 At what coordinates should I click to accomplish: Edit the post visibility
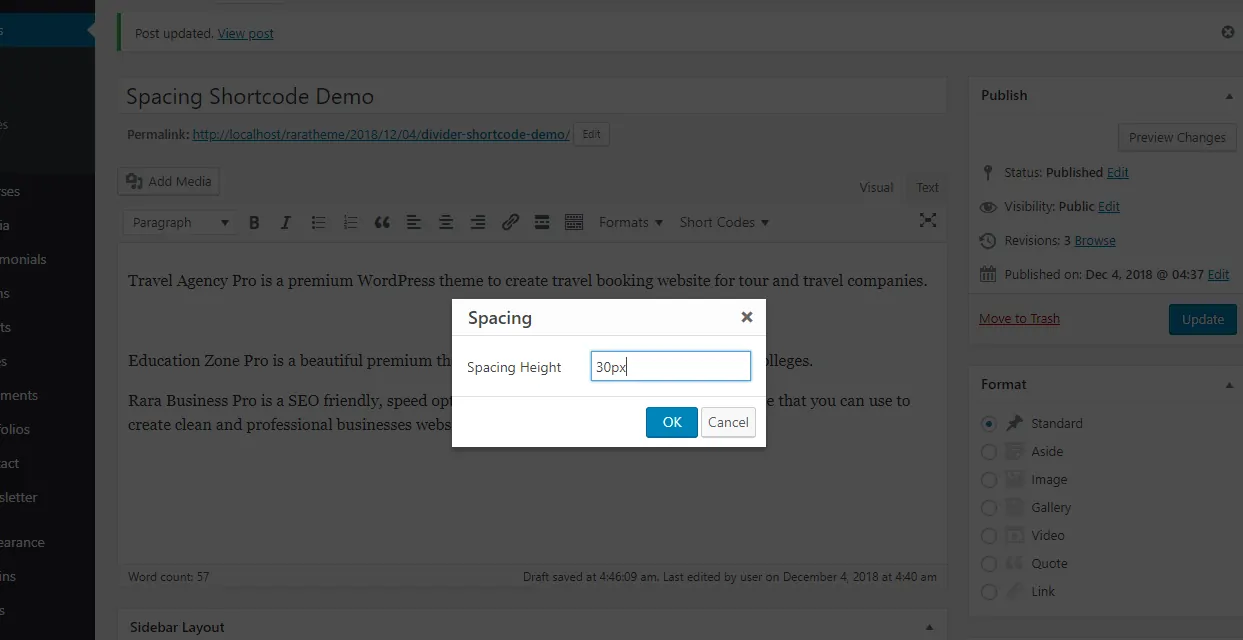point(1109,206)
